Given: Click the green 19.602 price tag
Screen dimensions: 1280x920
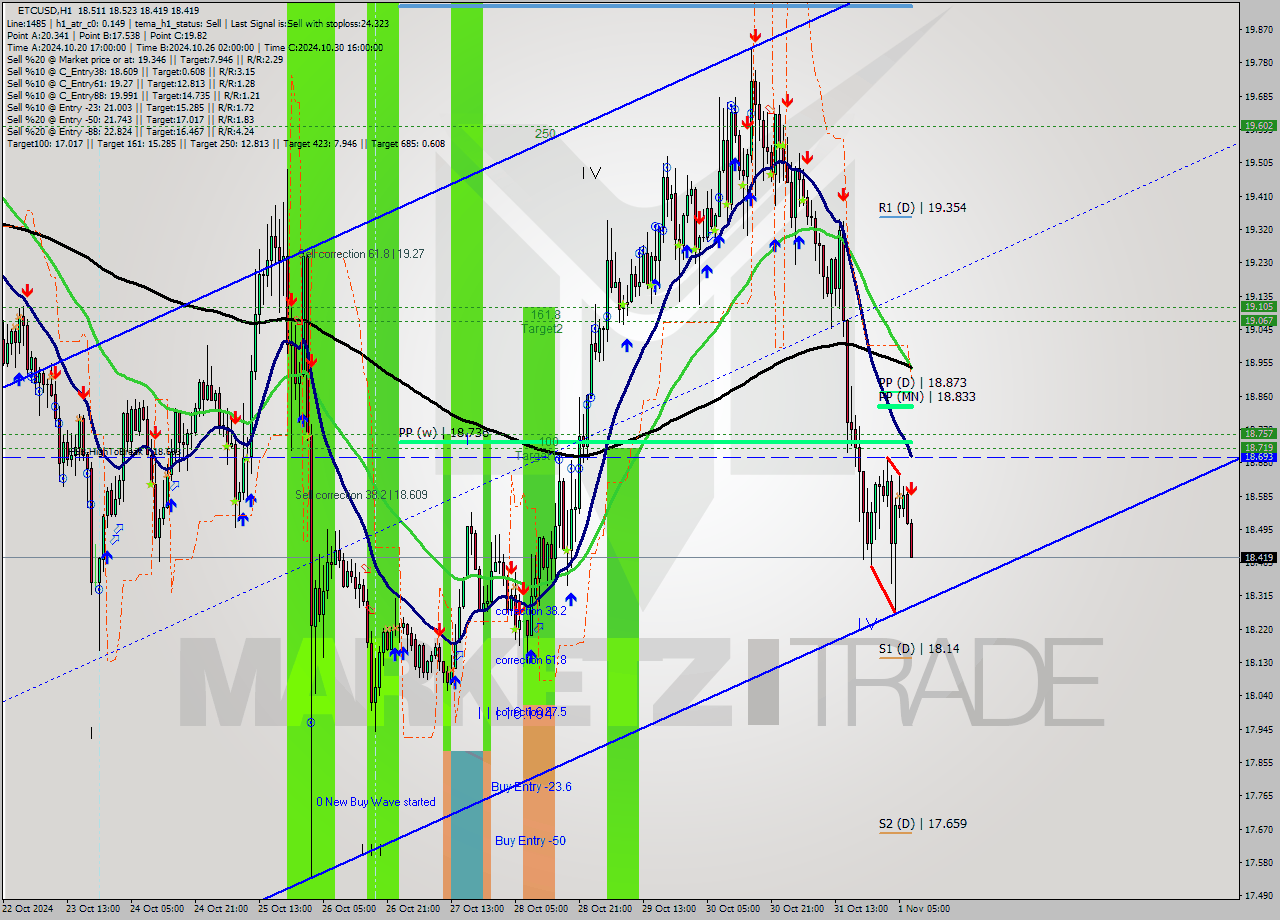Looking at the screenshot, I should [1258, 126].
